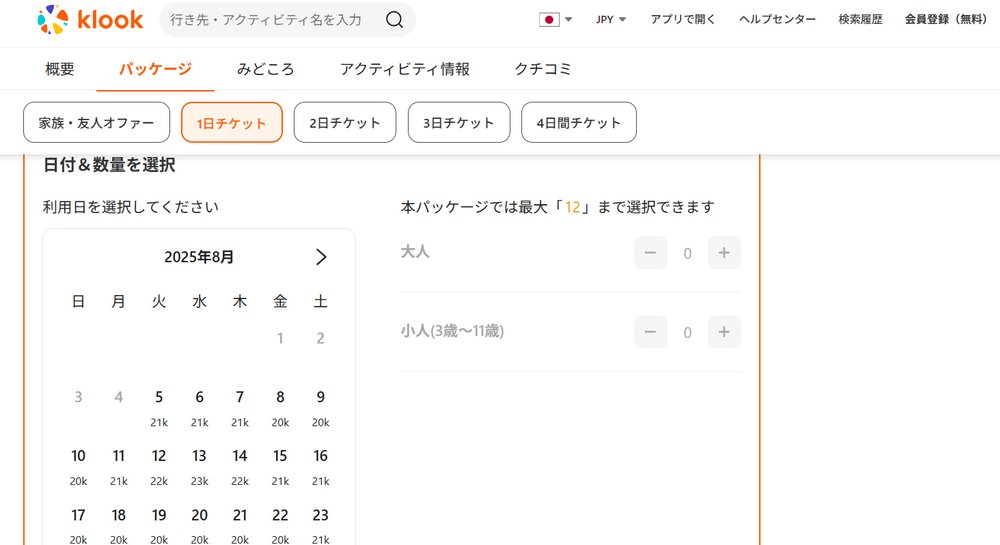Select August 14 in calendar
This screenshot has width=1000, height=545.
click(240, 467)
